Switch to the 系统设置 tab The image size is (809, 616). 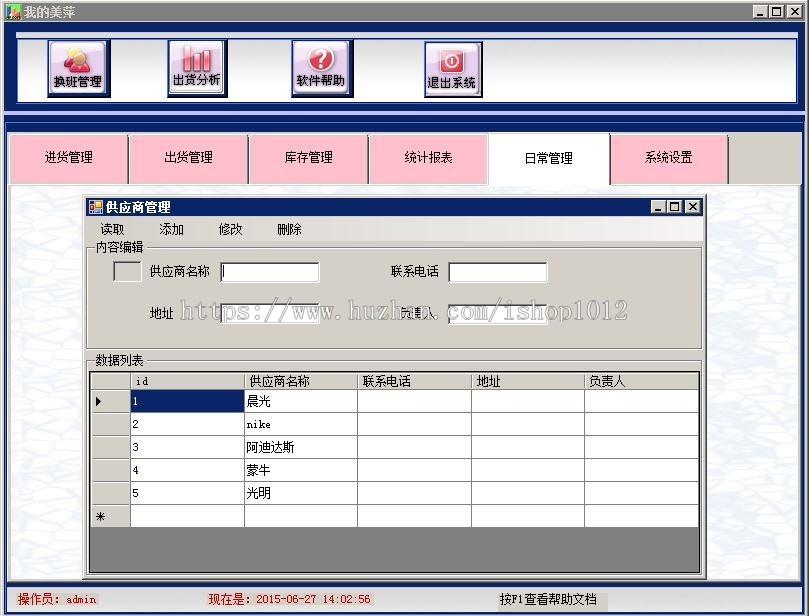(x=668, y=158)
